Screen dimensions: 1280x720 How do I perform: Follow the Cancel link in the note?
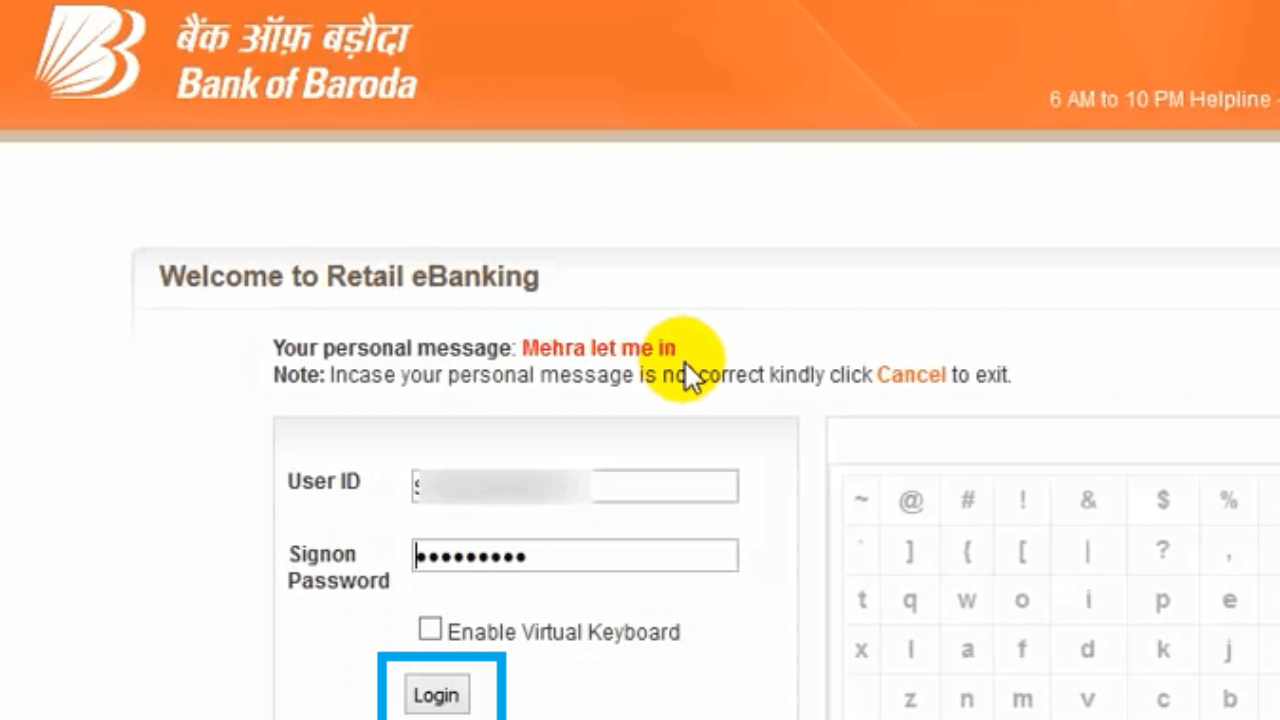click(x=911, y=375)
